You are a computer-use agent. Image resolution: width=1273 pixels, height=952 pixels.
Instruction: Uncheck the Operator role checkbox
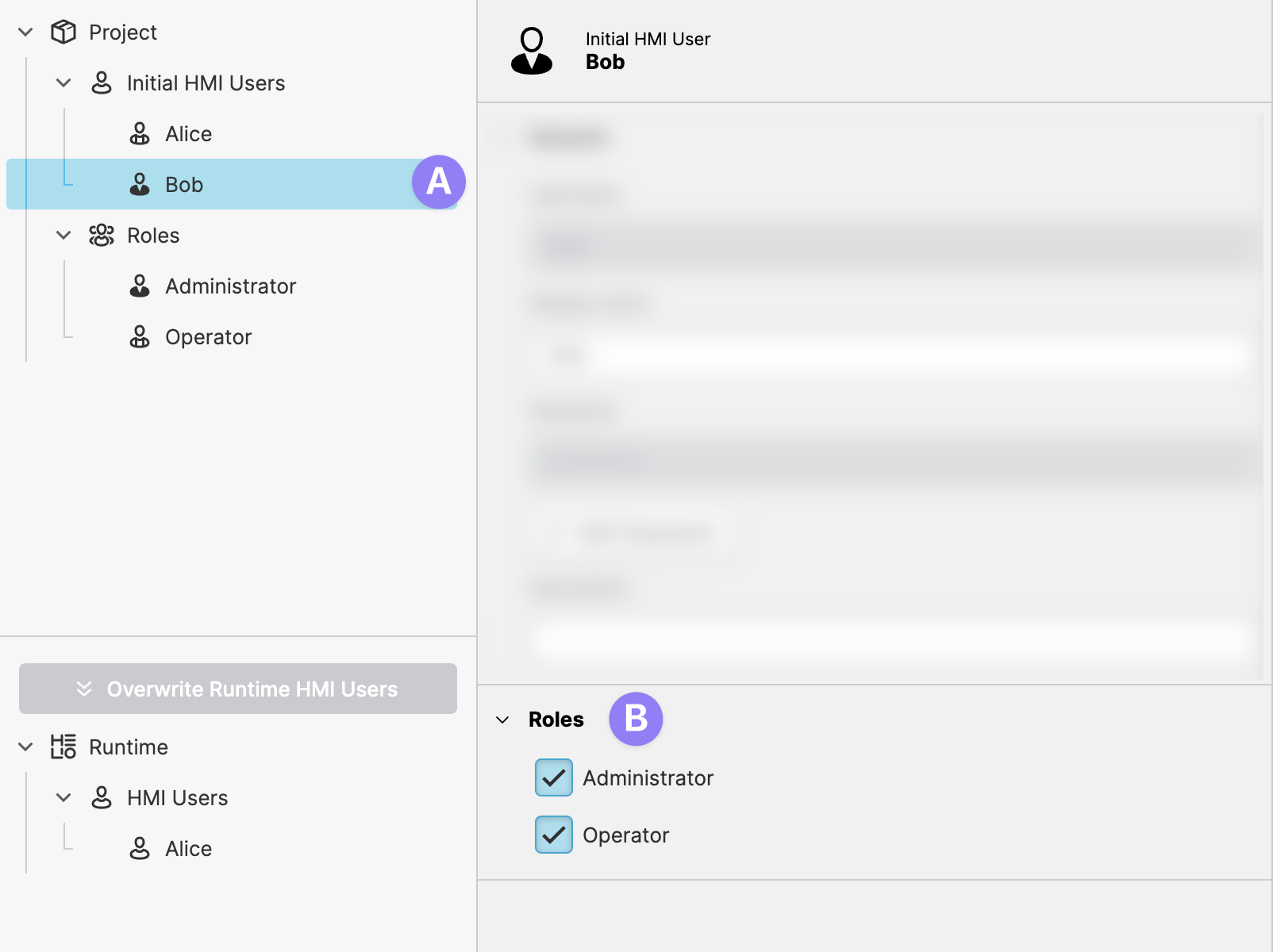coord(554,835)
